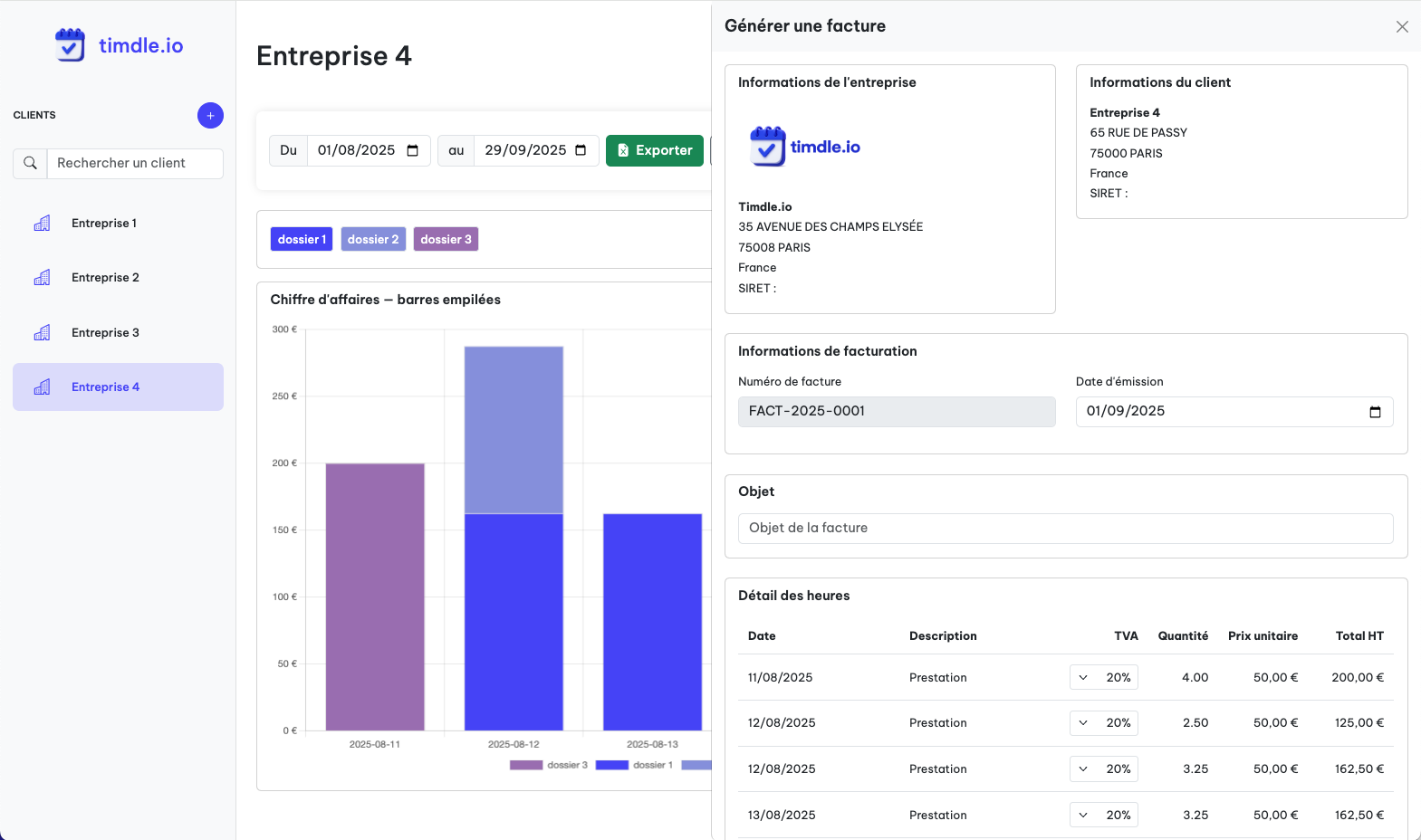This screenshot has height=840, width=1421.
Task: Select Entreprise 2 in clients list
Action: click(x=105, y=278)
